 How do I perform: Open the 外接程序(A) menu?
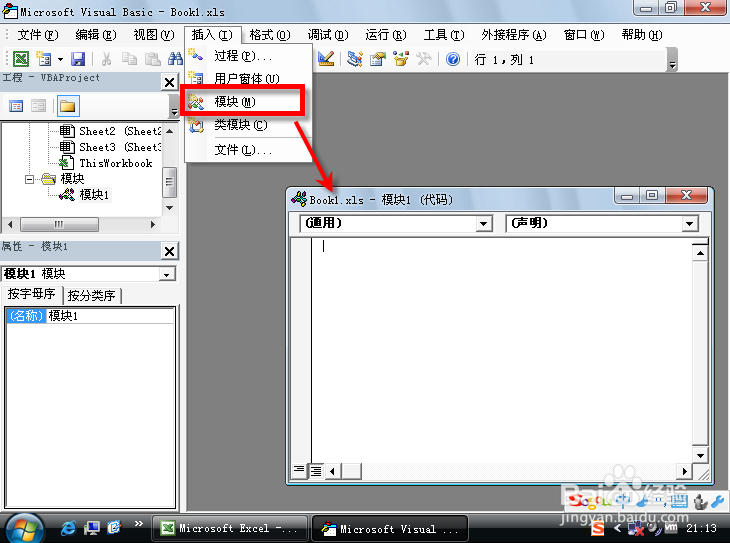(x=514, y=35)
